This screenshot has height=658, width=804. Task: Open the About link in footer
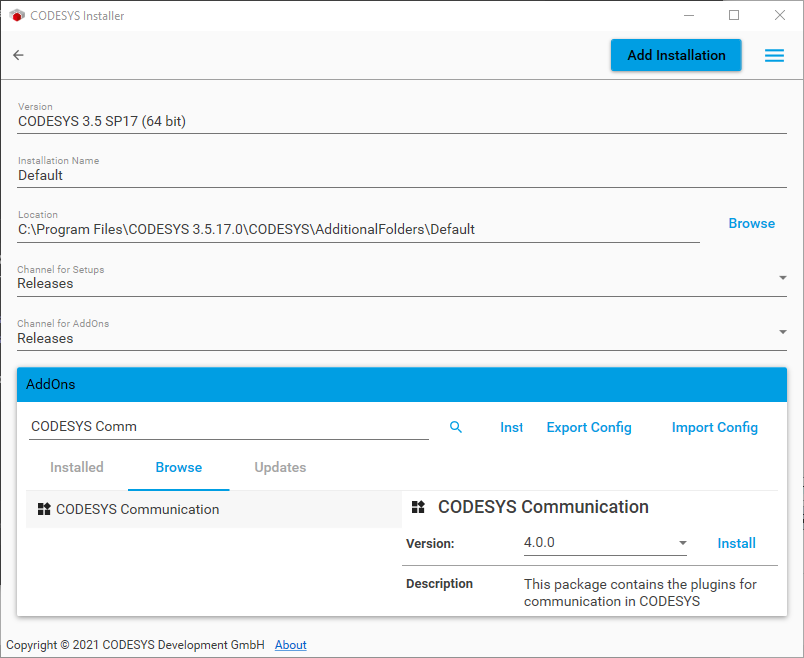click(290, 645)
